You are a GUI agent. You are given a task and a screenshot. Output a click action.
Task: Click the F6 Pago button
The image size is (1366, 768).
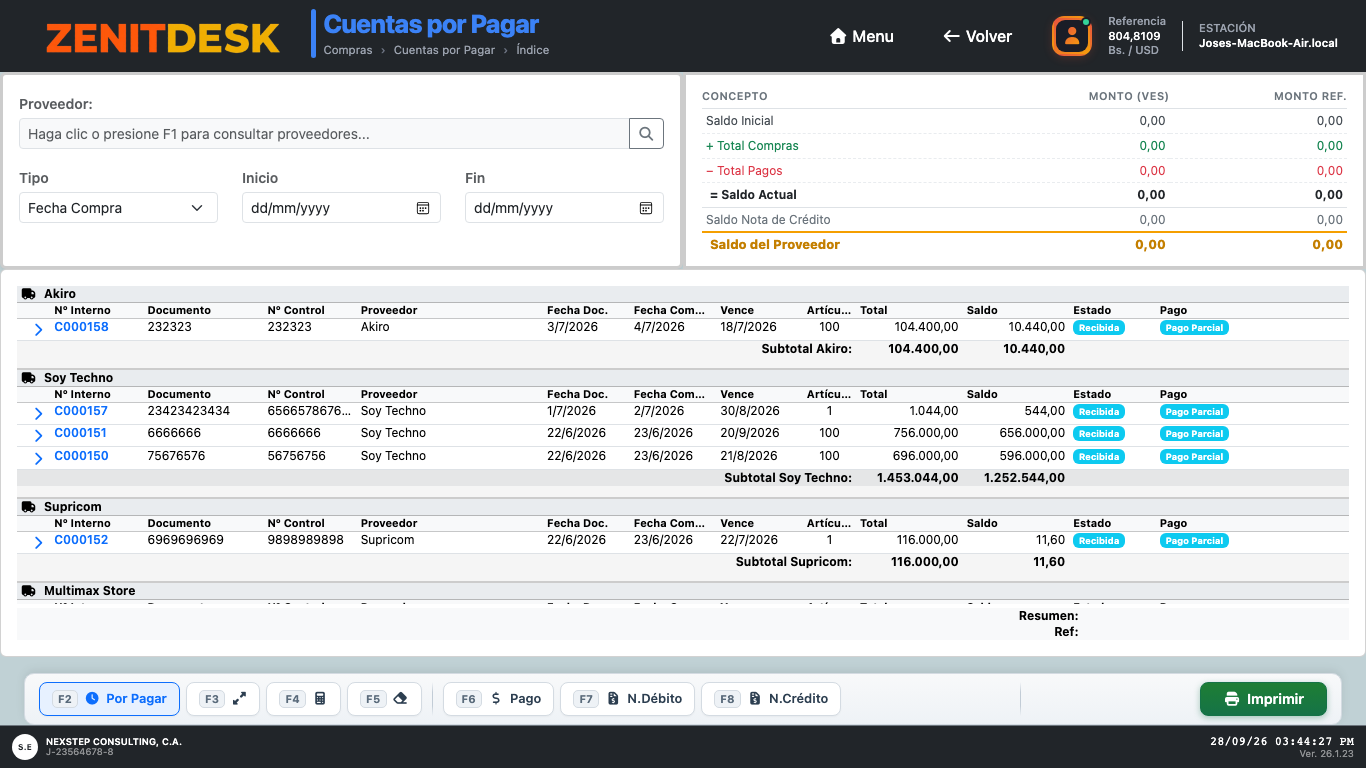499,699
